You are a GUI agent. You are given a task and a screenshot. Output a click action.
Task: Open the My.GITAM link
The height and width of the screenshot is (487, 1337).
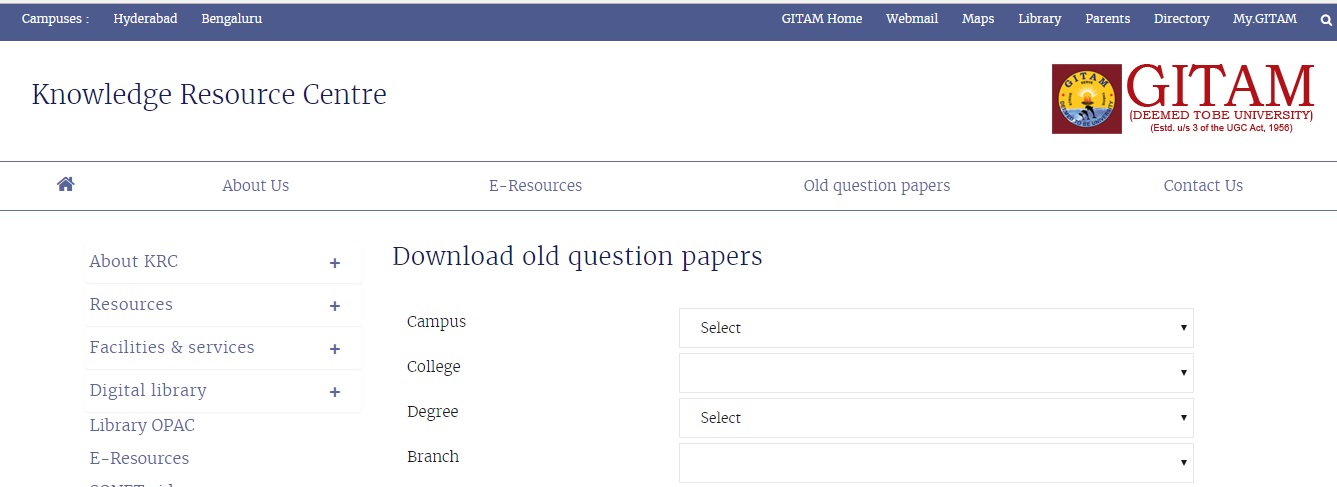(x=1265, y=19)
